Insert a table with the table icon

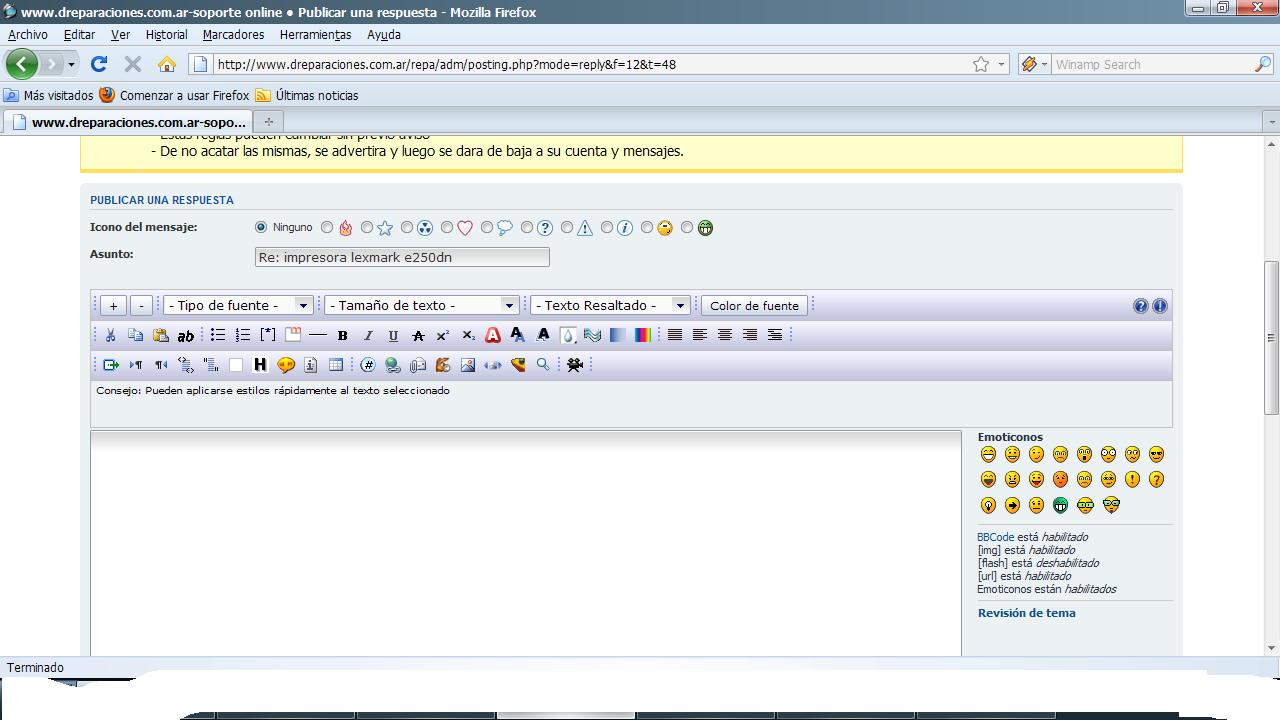coord(336,366)
